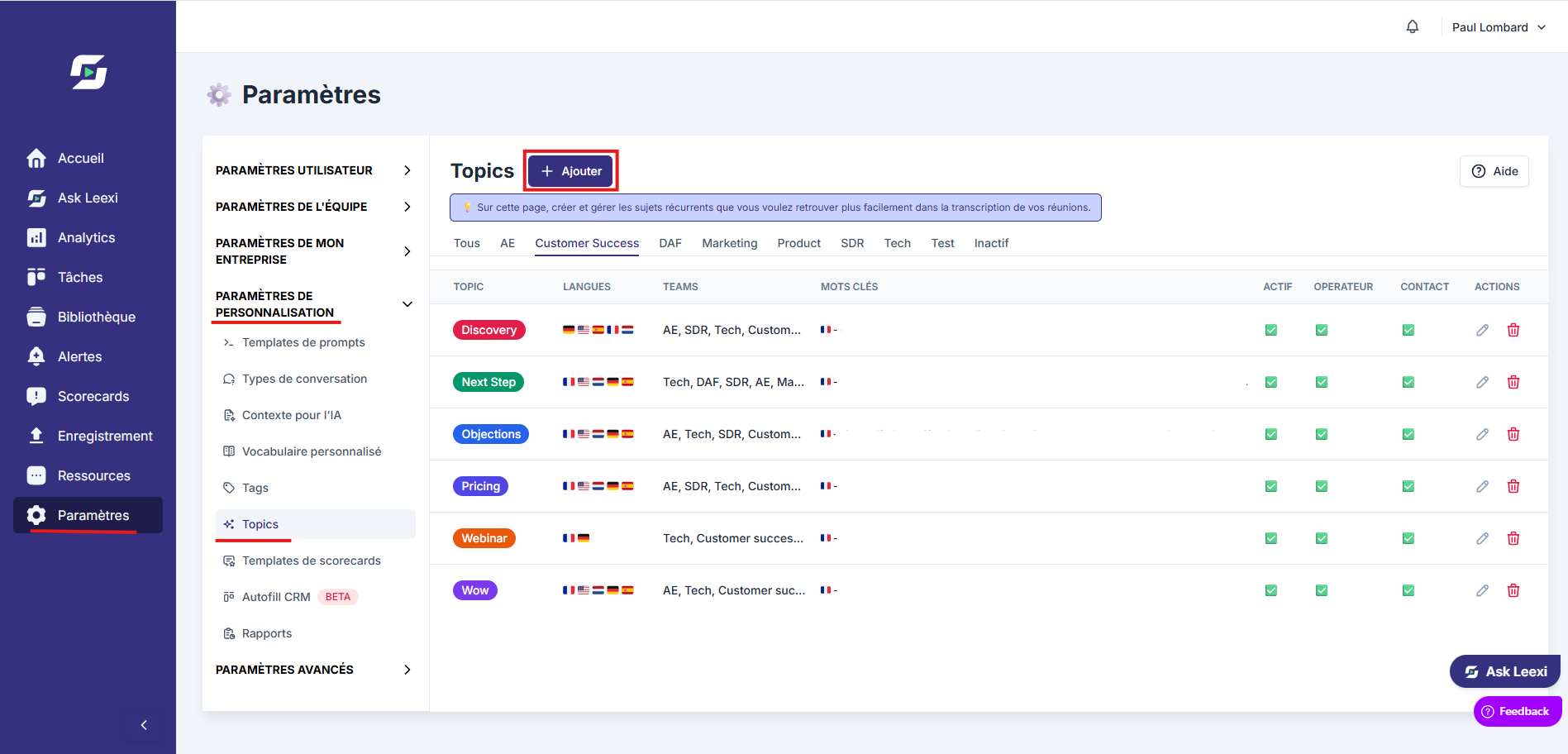The width and height of the screenshot is (1568, 754).
Task: Open the Ask Leexi floating button
Action: [1505, 671]
